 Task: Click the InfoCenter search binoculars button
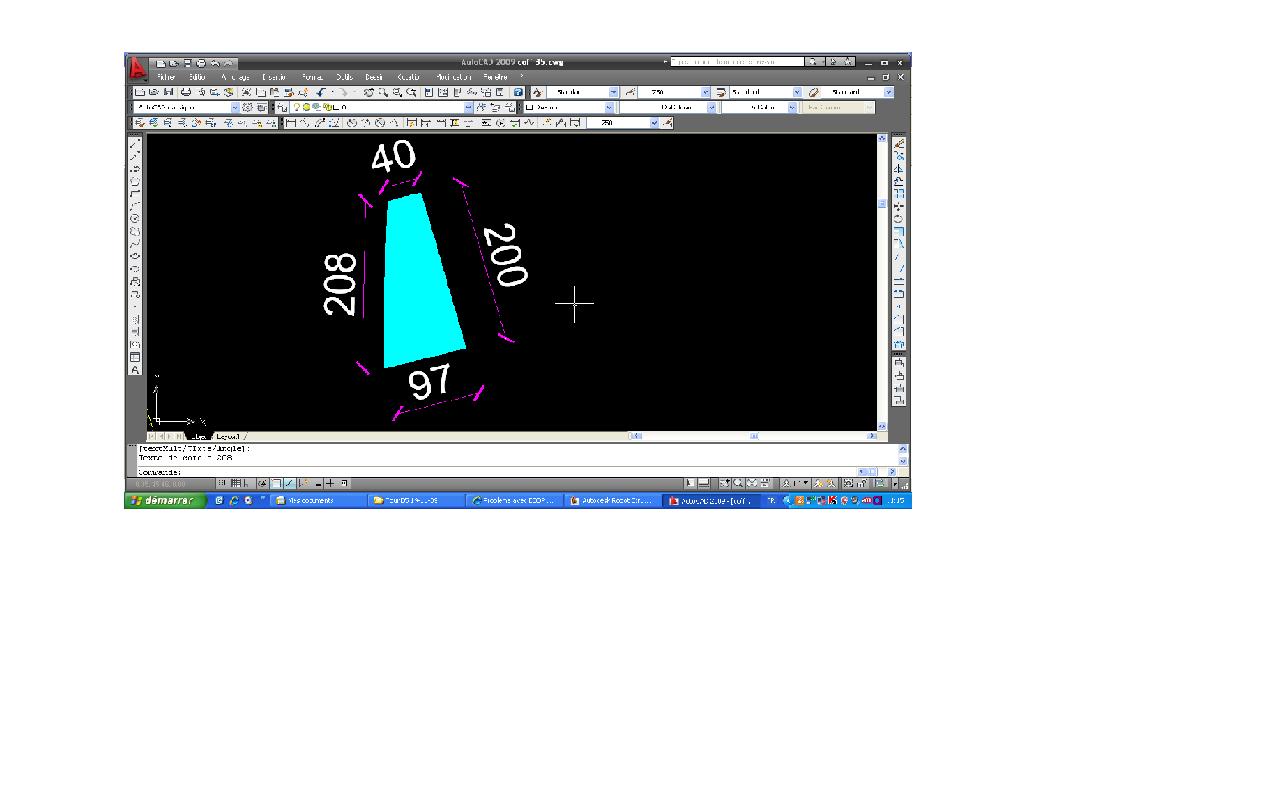point(815,62)
